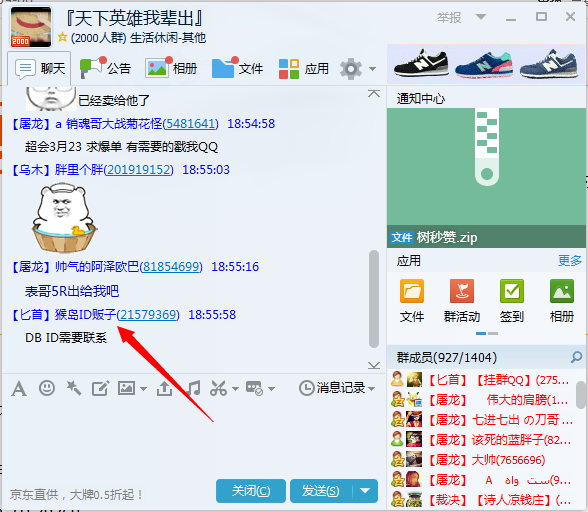The image size is (588, 512).
Task: Click the message settings bubble icon
Action: pos(254,388)
